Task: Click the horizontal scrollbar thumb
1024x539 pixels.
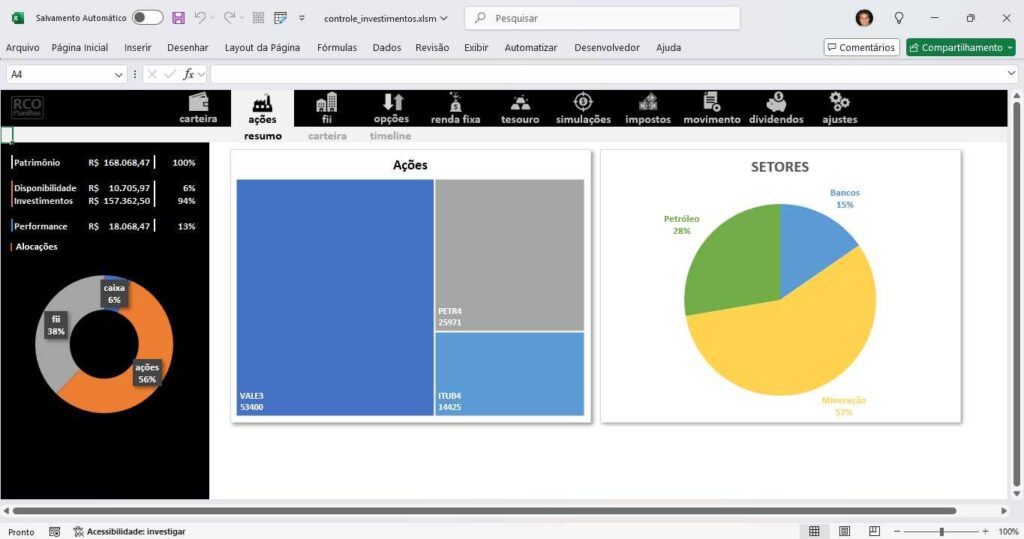Action: pos(484,511)
